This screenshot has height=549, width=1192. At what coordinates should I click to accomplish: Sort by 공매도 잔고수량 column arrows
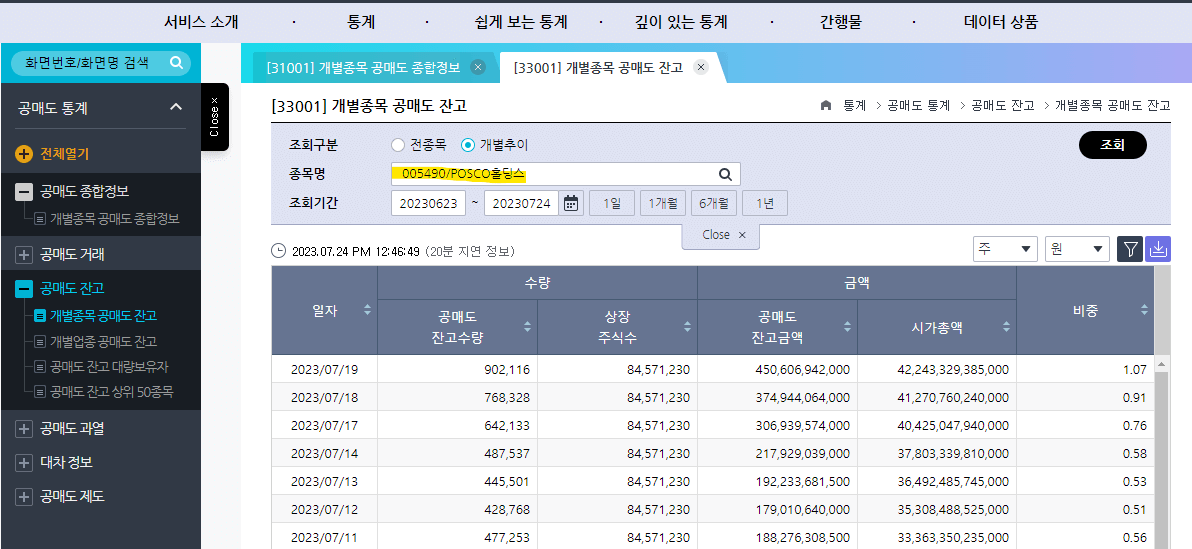tap(528, 327)
